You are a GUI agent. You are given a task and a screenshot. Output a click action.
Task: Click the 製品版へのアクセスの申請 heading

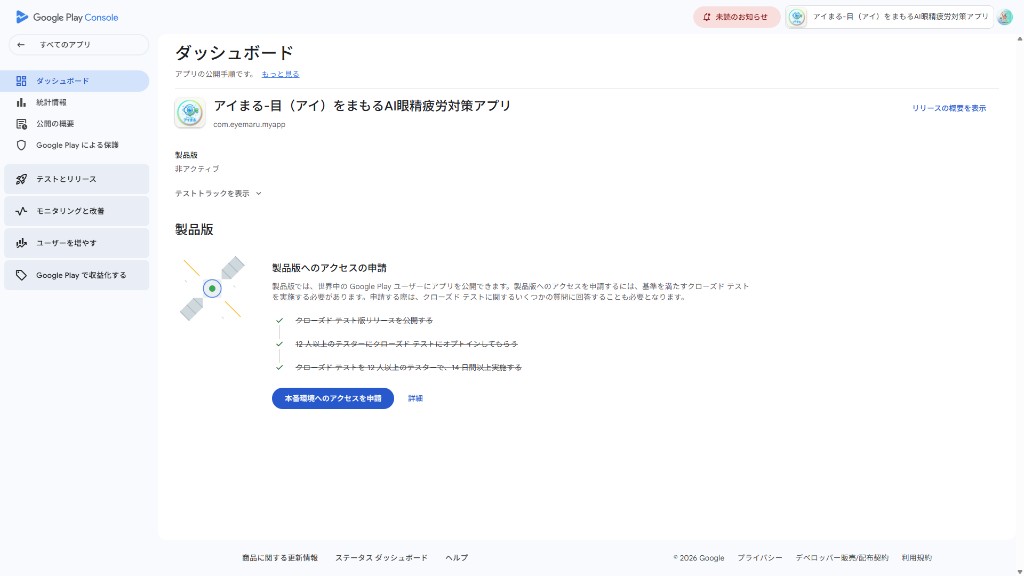point(329,268)
